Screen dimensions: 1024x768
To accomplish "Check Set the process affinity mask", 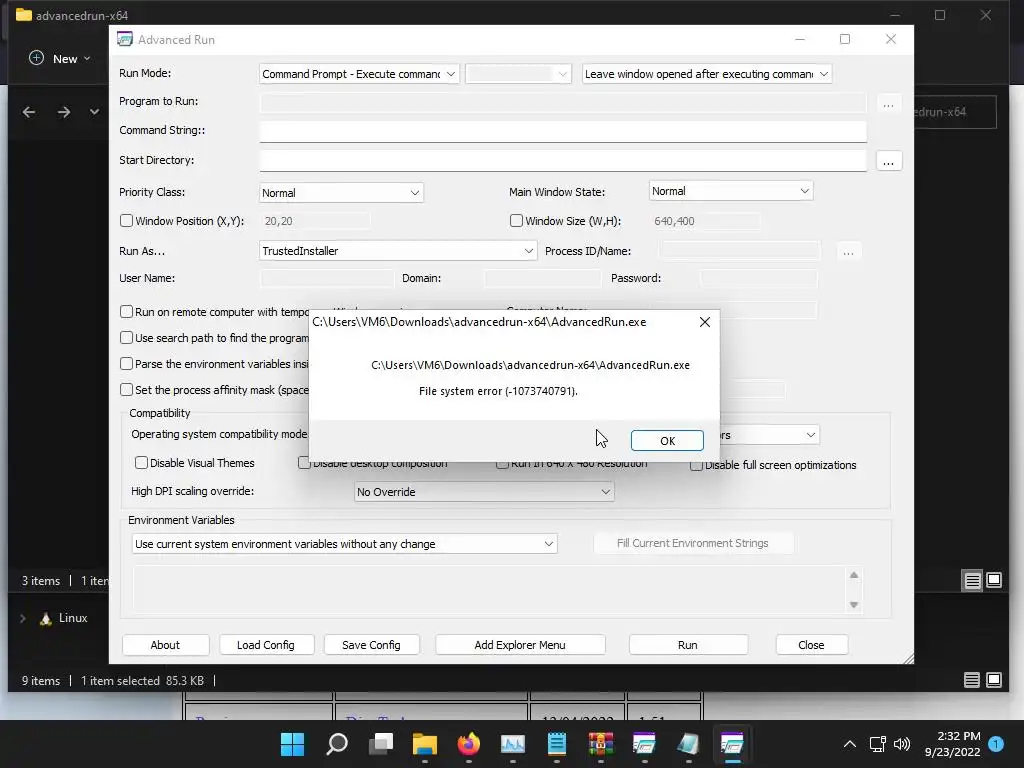I will (127, 390).
